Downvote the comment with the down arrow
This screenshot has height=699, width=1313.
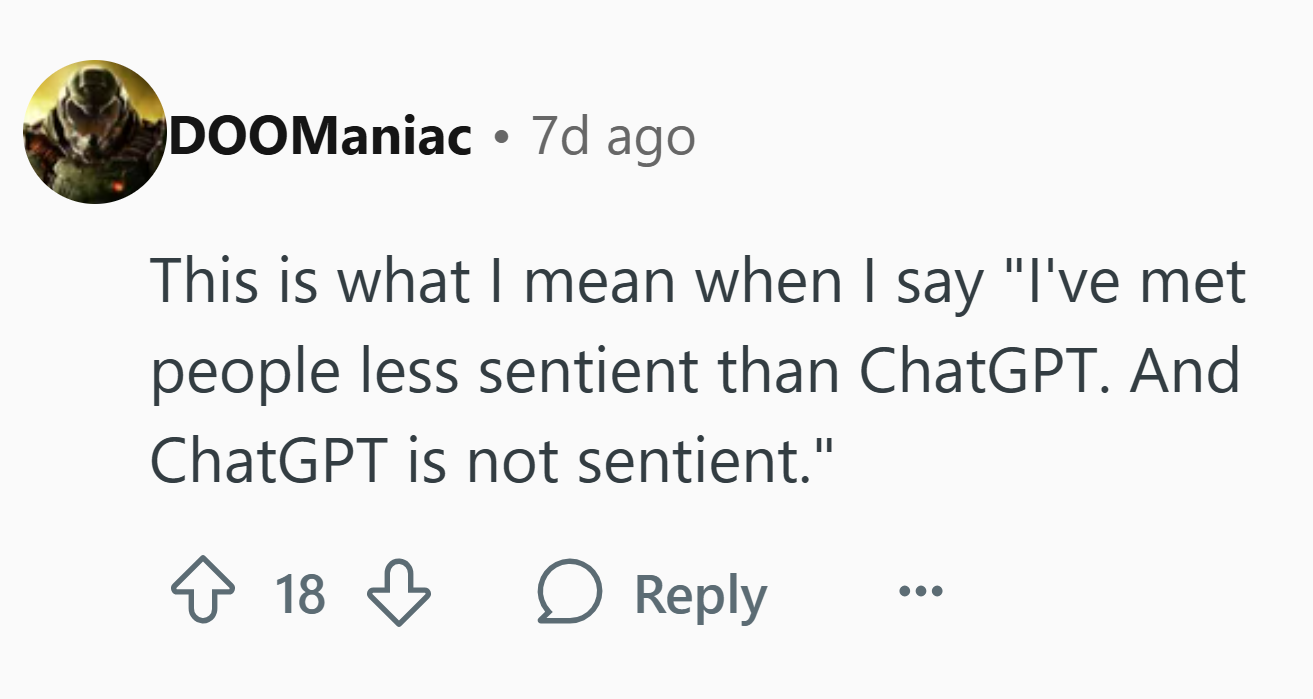(x=398, y=595)
